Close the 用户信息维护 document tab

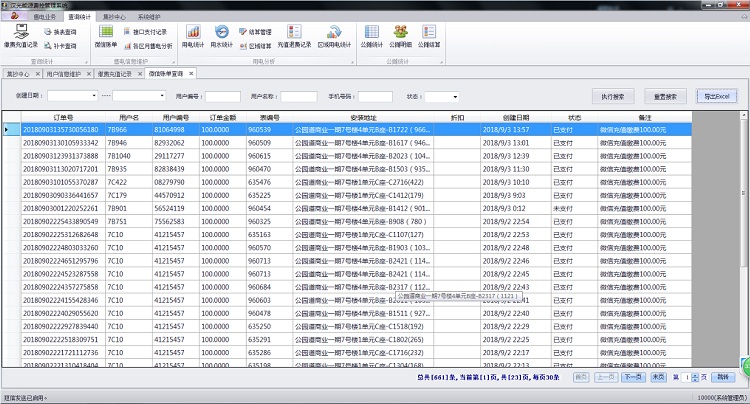89,74
